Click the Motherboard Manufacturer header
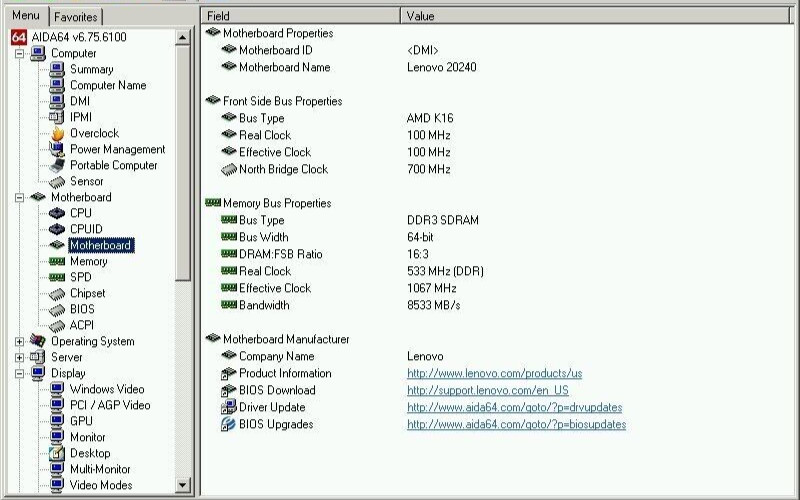Viewport: 800px width, 500px height. pyautogui.click(x=286, y=339)
